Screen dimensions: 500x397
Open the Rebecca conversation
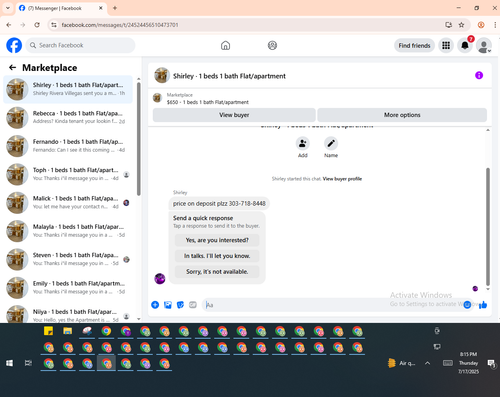click(x=68, y=117)
